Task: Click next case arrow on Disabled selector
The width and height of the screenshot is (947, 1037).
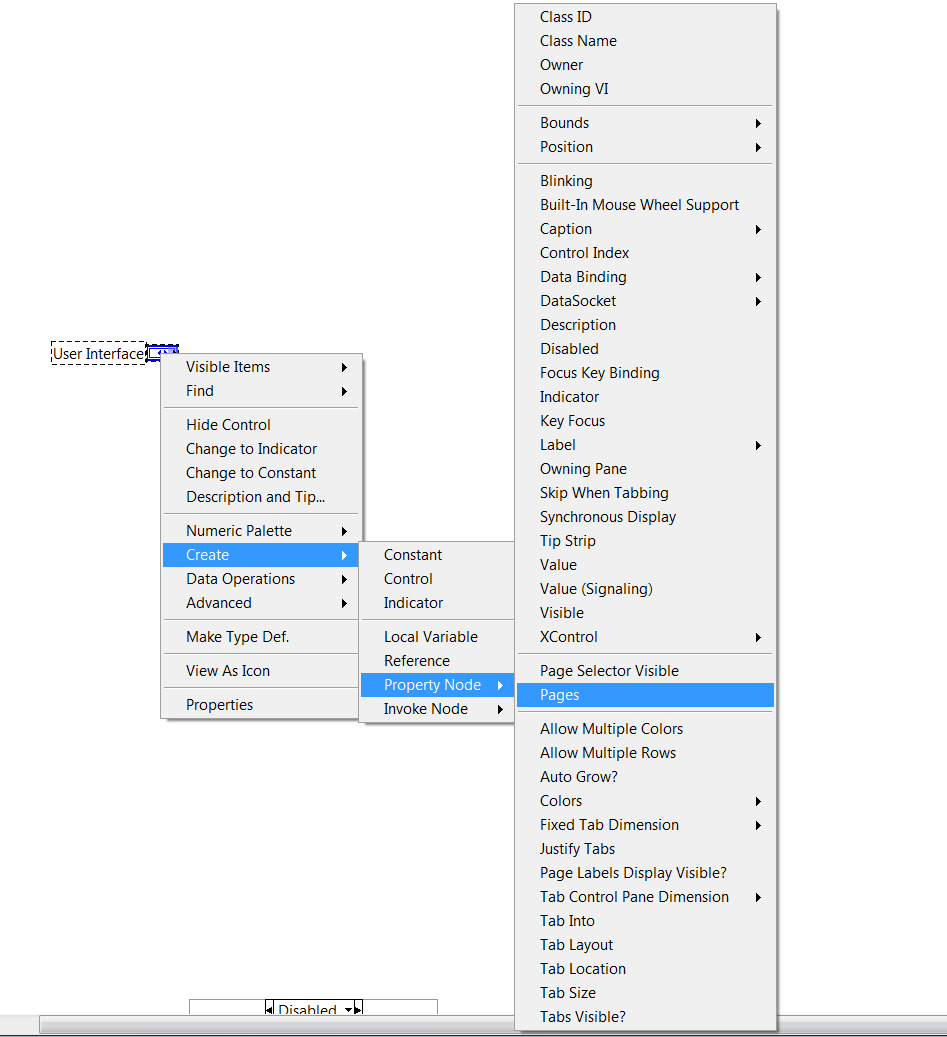Action: (x=358, y=1010)
